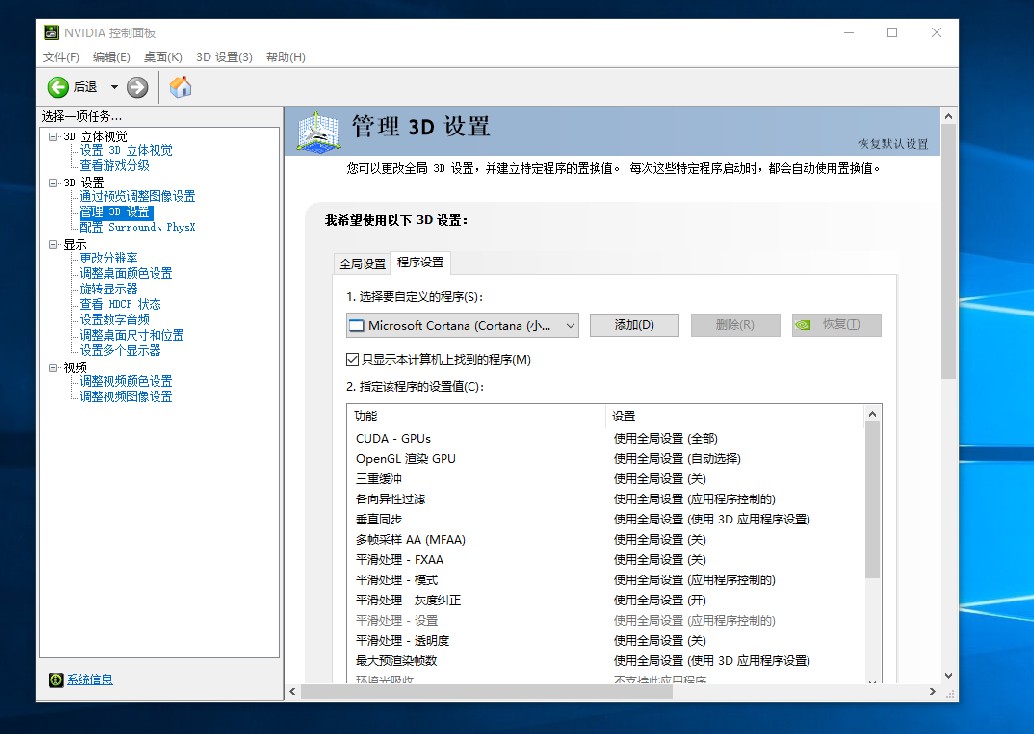
Task: Switch to the 全局设置 tab
Action: [x=362, y=264]
